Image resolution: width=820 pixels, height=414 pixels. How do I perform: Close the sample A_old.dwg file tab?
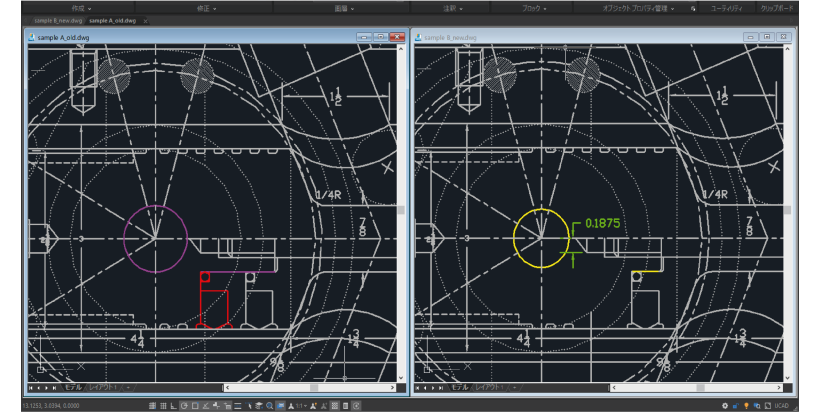point(145,21)
